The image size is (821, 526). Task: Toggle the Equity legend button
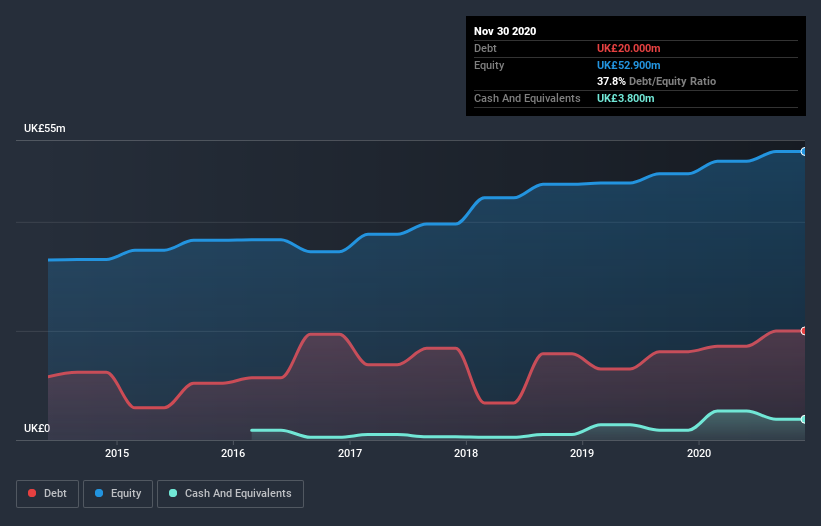pyautogui.click(x=118, y=494)
